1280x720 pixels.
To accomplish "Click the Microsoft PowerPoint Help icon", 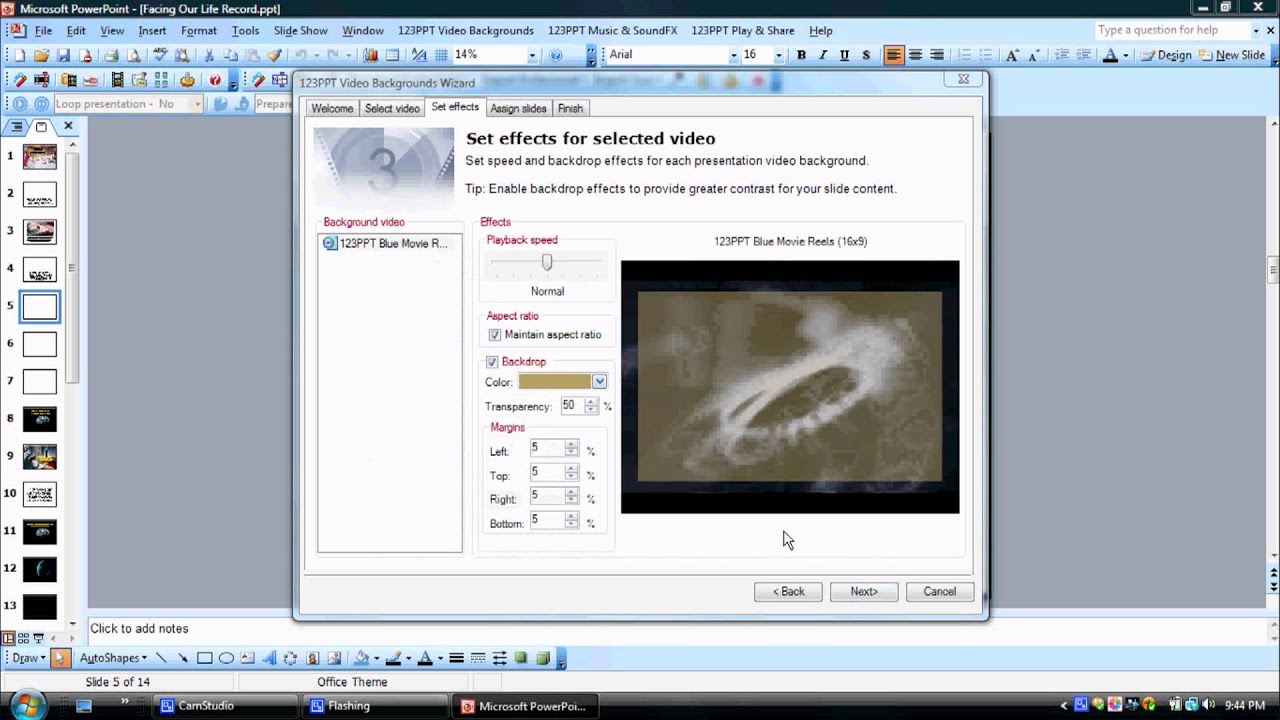I will pos(556,56).
